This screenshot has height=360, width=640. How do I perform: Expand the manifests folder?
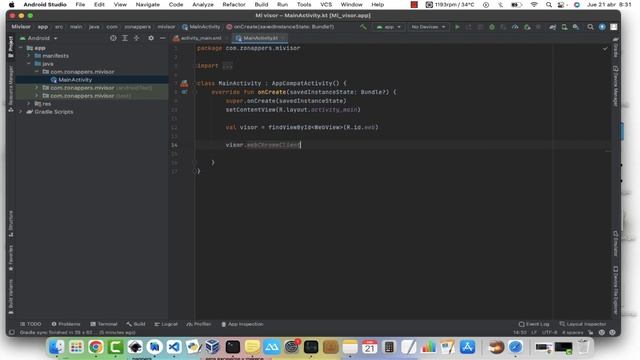[29, 56]
